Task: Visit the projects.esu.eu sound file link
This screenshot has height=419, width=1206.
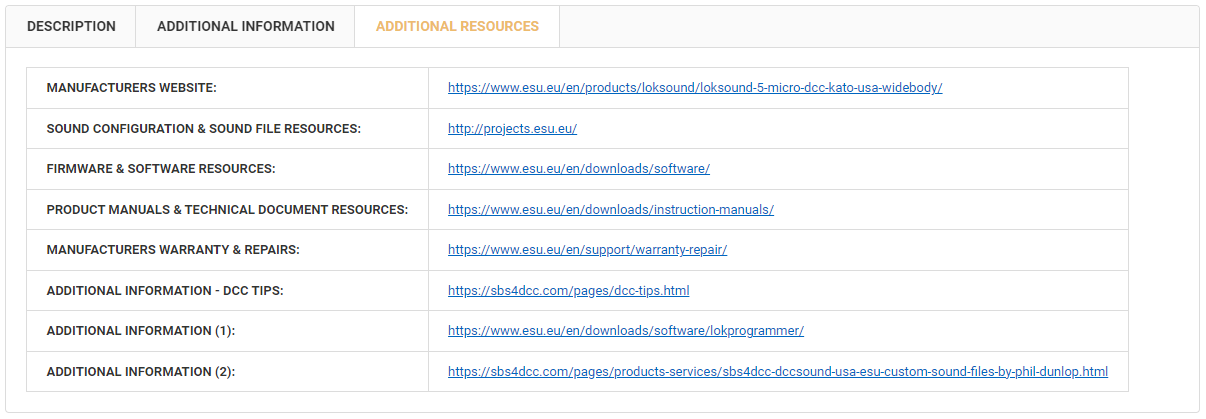Action: click(x=512, y=129)
